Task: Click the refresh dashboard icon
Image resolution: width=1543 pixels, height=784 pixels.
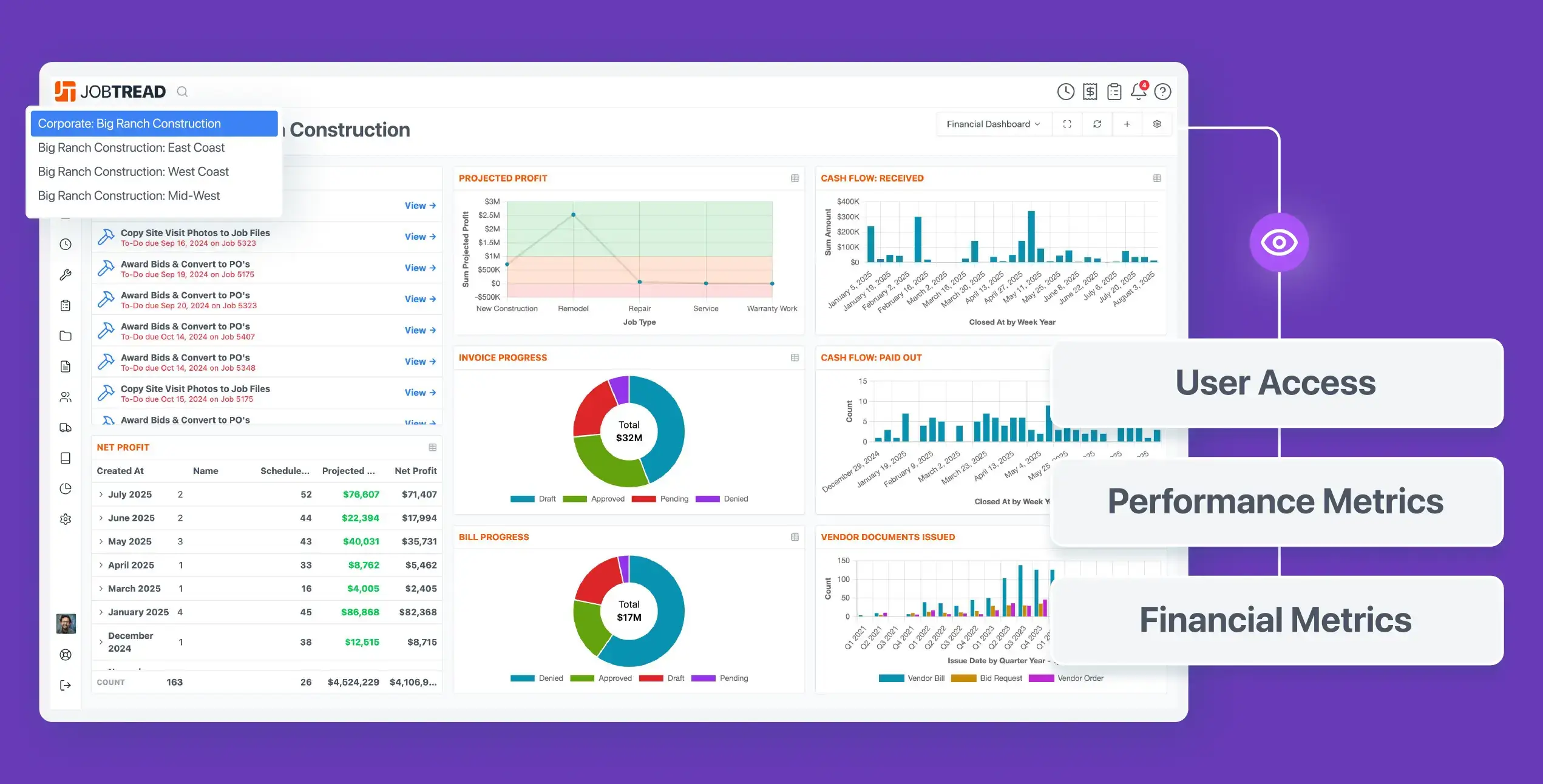Action: [x=1097, y=124]
